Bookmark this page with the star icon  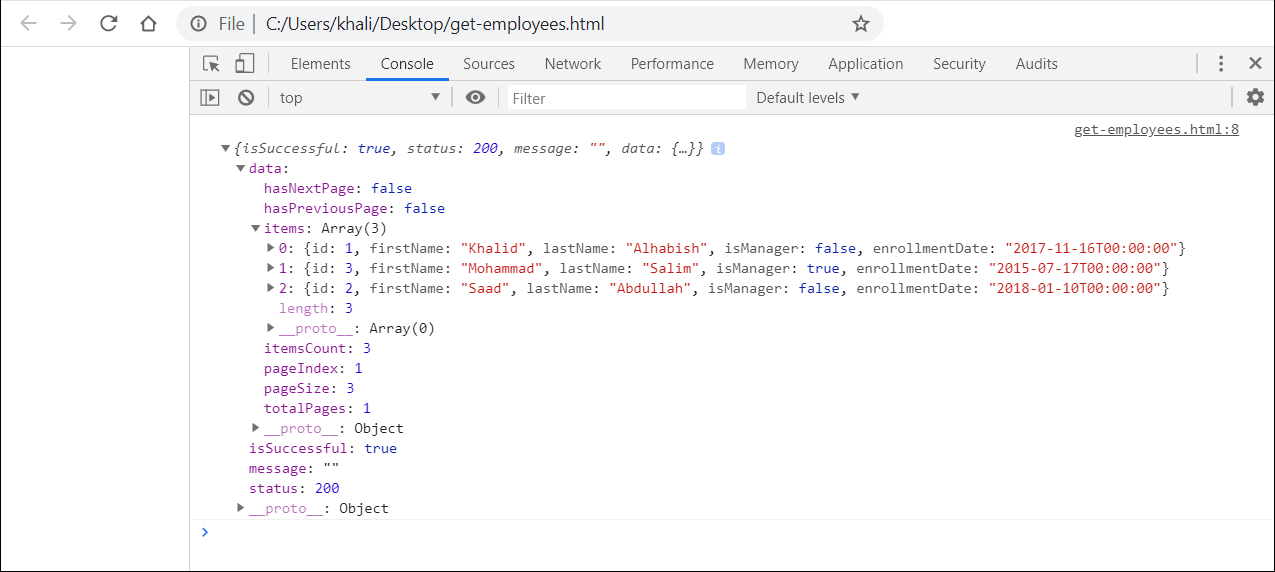(x=860, y=24)
